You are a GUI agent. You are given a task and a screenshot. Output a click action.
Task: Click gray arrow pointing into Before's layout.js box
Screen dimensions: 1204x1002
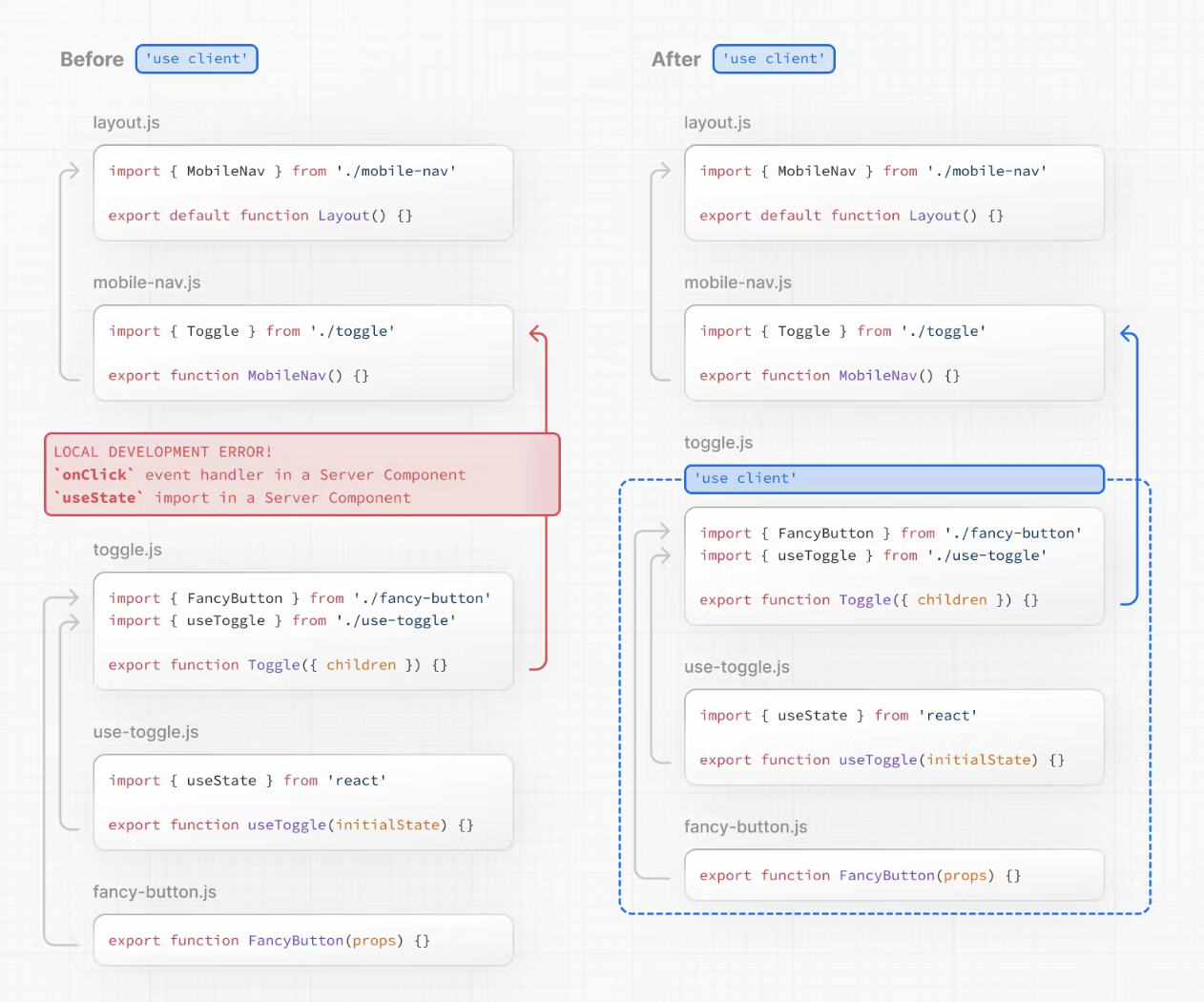tap(72, 172)
